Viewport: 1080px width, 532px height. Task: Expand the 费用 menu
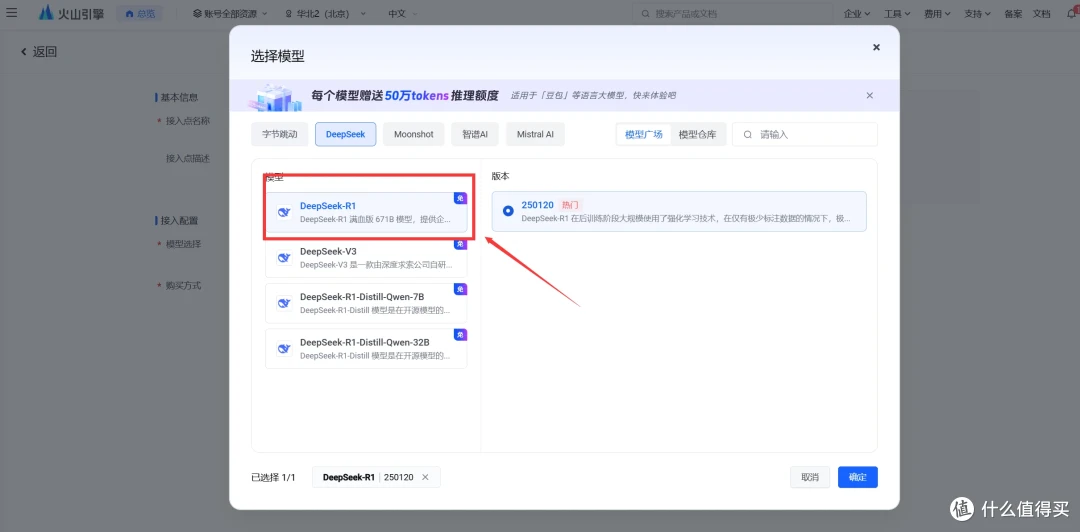937,13
